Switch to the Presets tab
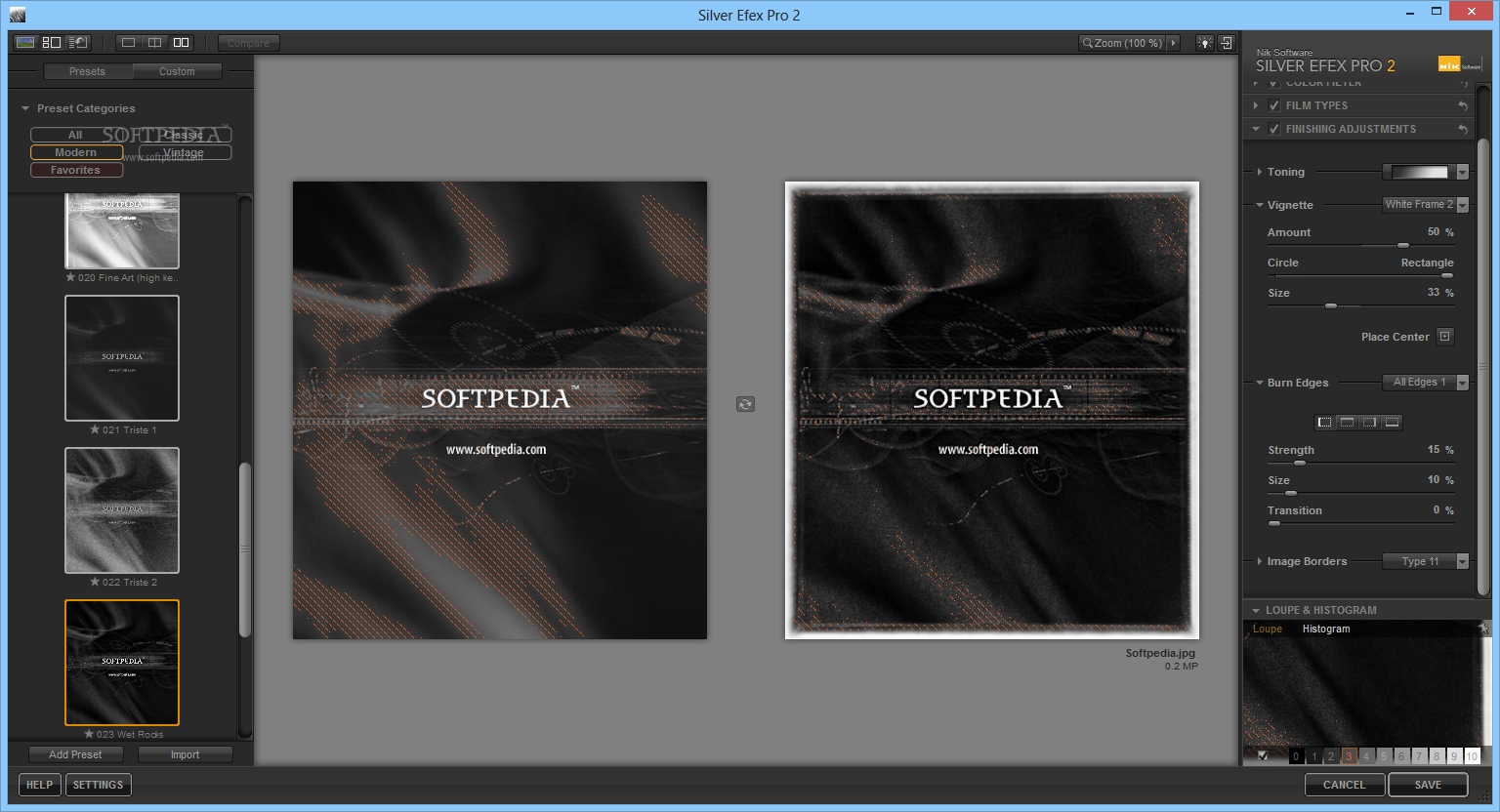This screenshot has width=1500, height=812. [x=87, y=71]
